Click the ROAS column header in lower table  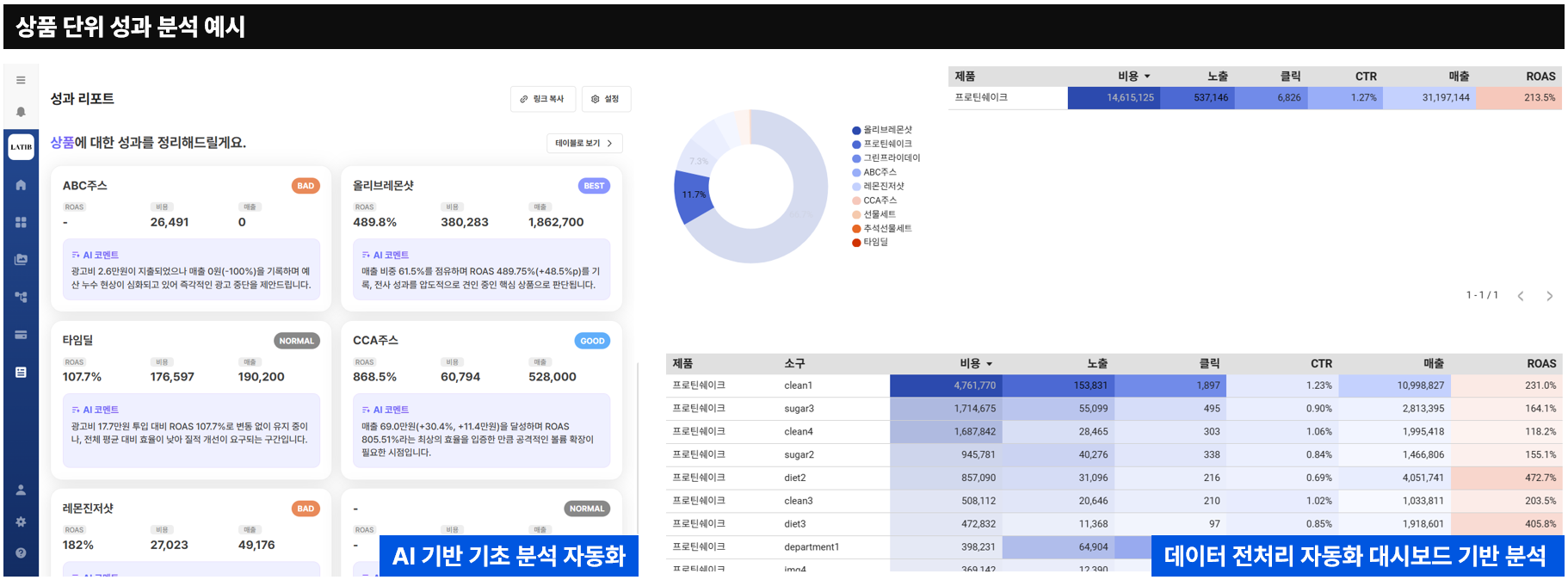point(1540,364)
